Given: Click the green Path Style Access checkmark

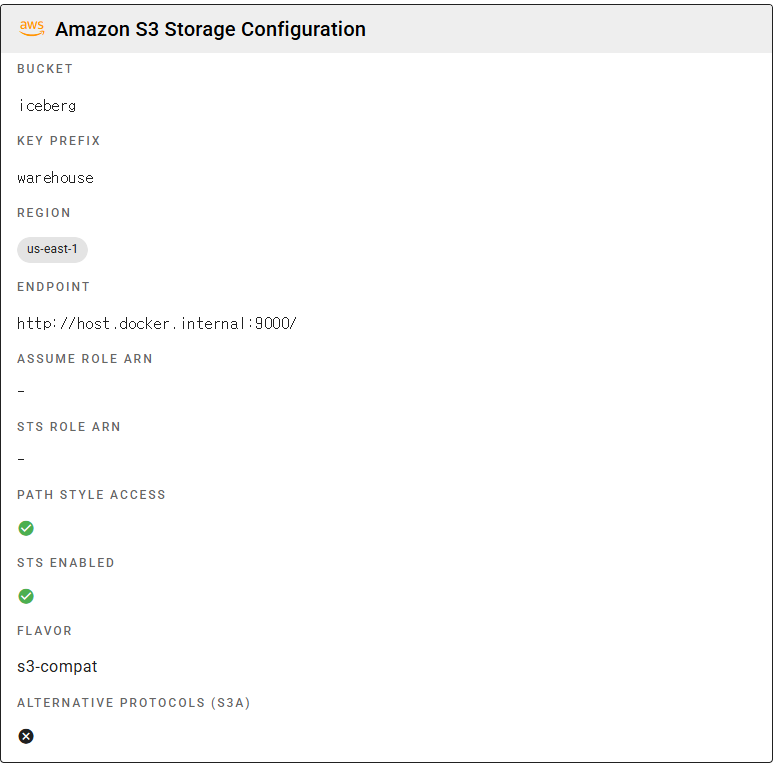Looking at the screenshot, I should click(26, 528).
